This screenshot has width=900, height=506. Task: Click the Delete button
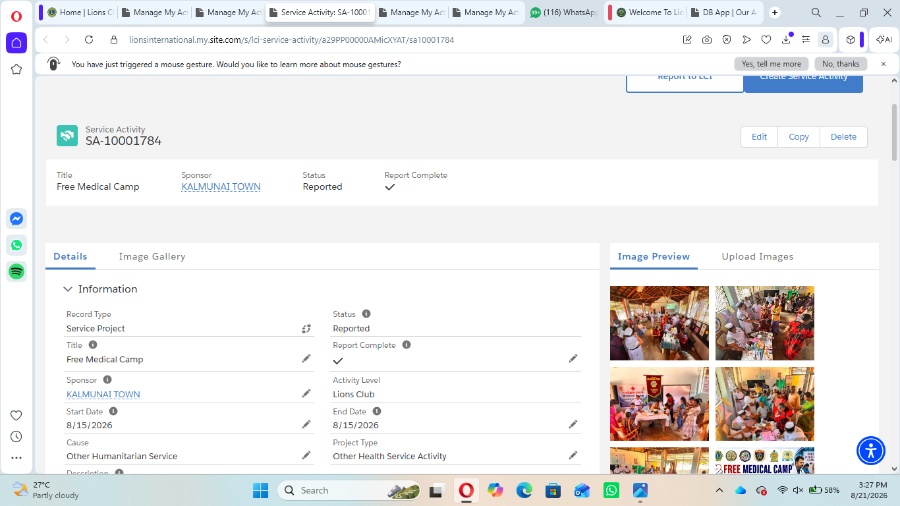coord(843,137)
